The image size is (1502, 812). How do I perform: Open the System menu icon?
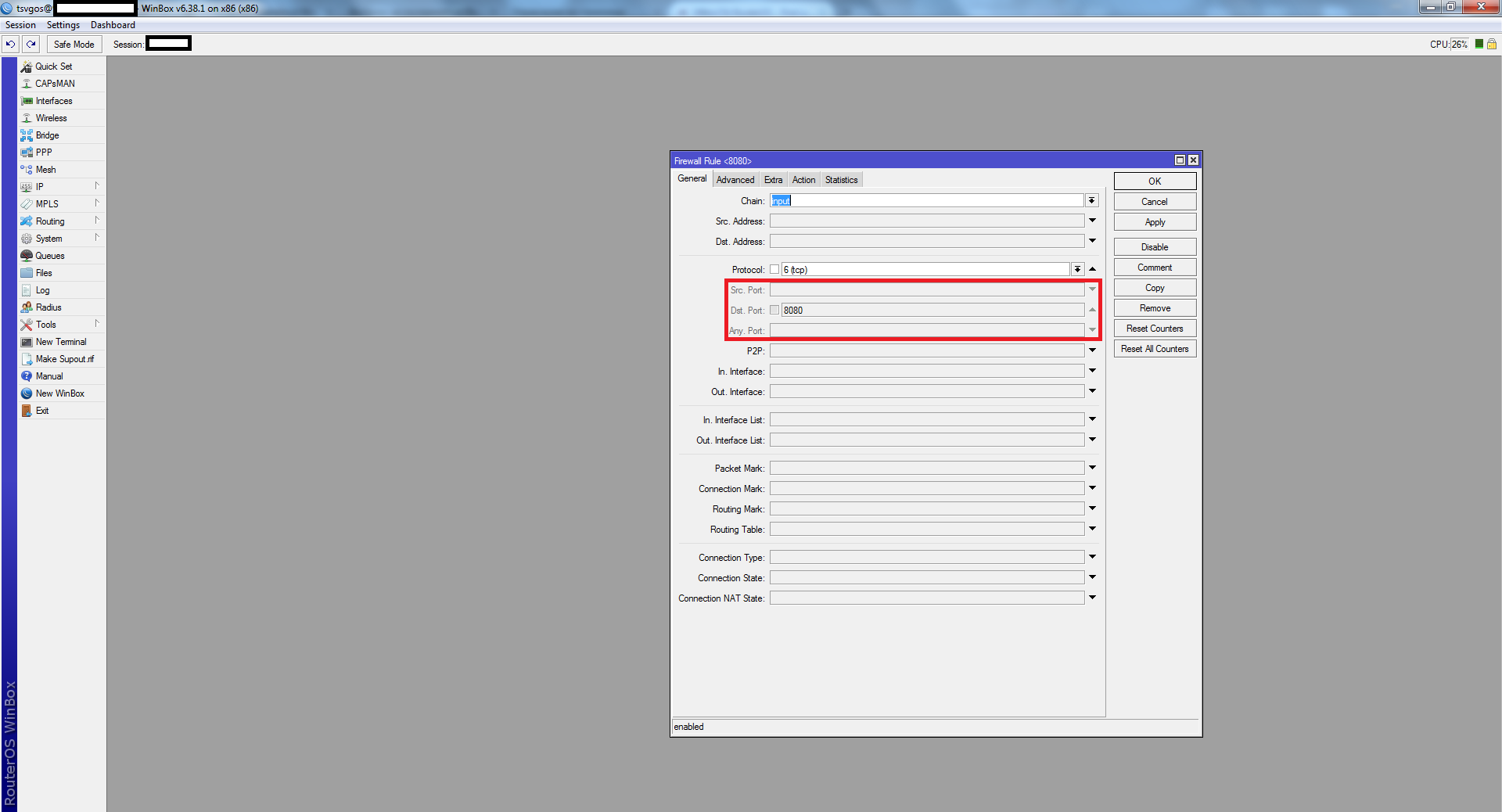click(27, 239)
